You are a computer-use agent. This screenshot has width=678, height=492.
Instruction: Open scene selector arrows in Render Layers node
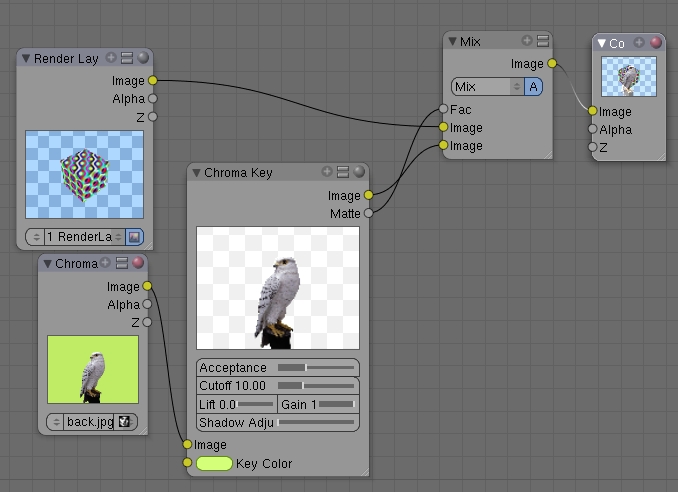[36, 237]
